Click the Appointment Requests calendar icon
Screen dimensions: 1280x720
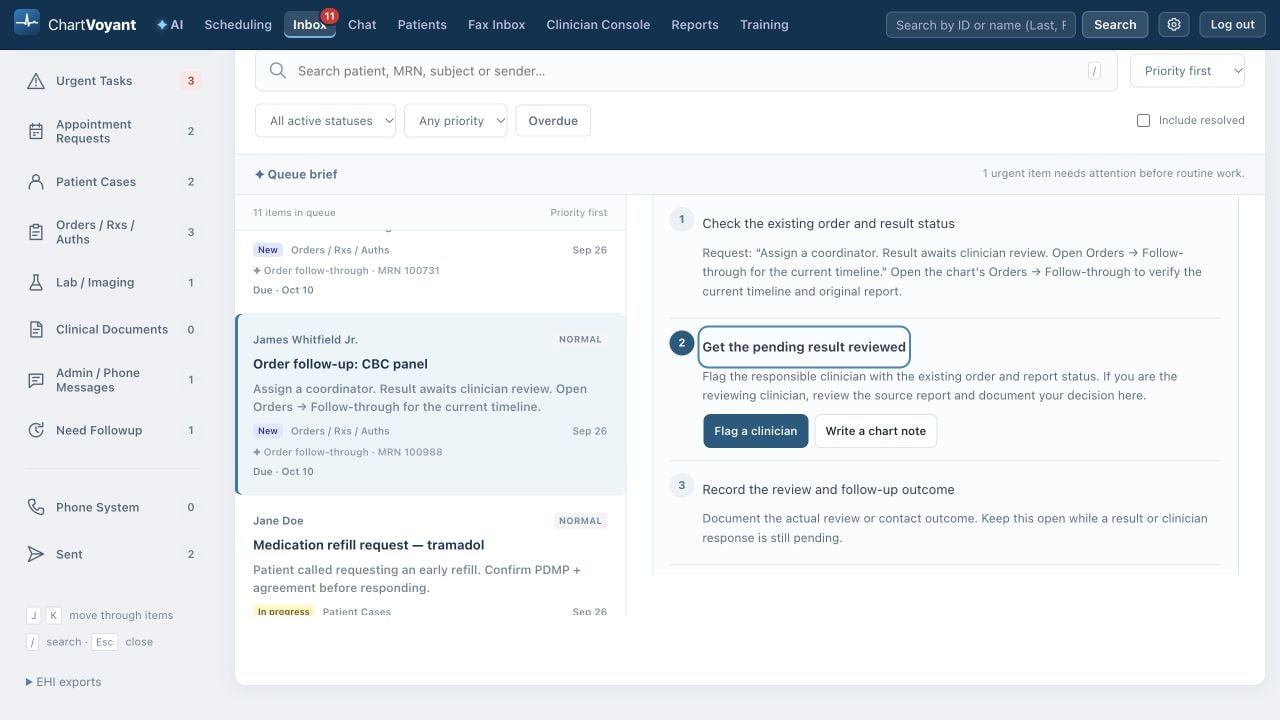tap(36, 131)
